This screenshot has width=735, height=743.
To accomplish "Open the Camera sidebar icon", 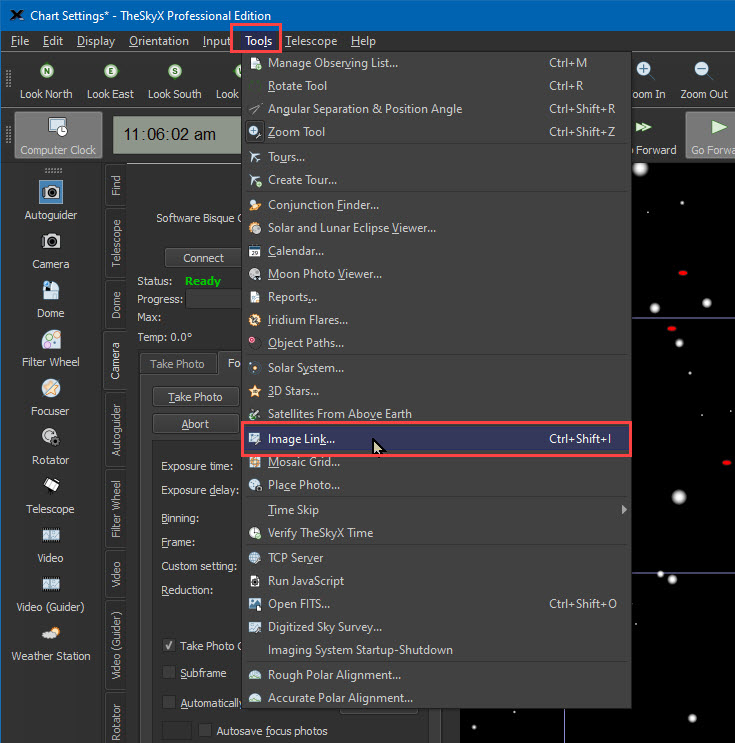I will [x=51, y=242].
